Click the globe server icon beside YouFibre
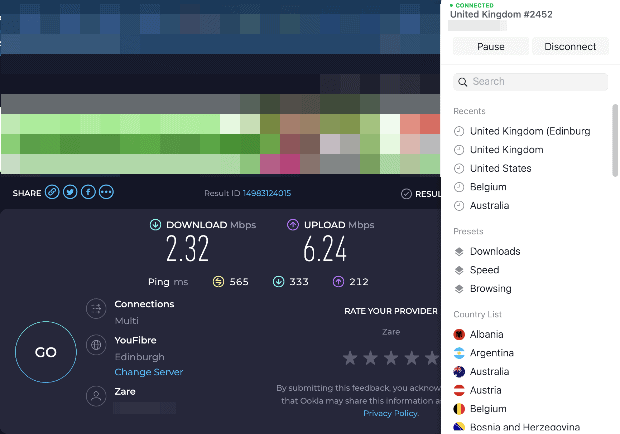 click(96, 345)
